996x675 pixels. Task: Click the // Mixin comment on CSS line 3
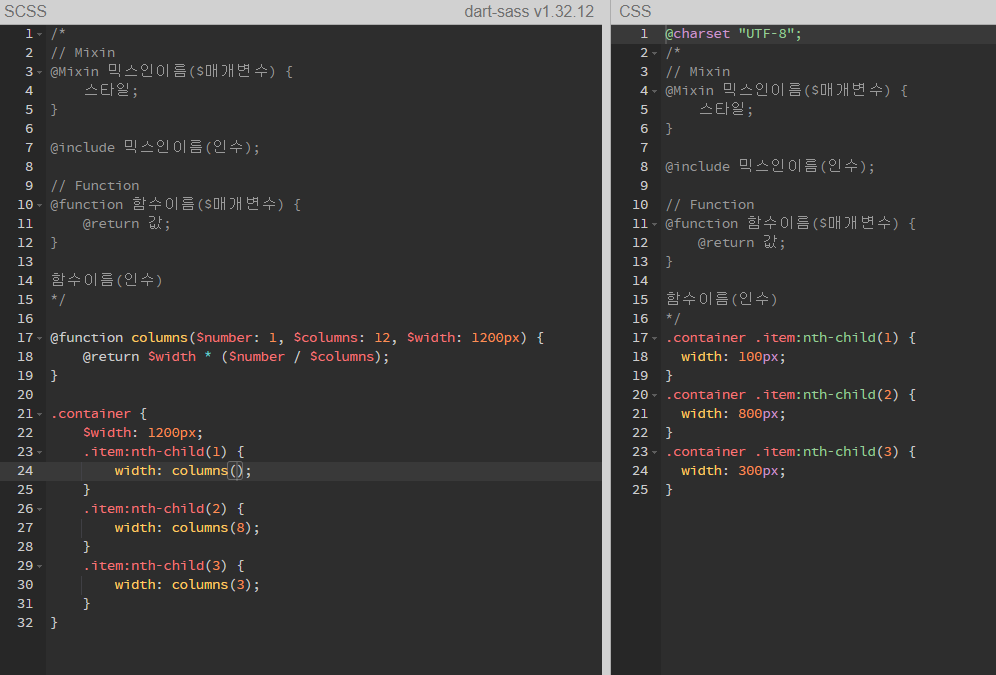click(697, 72)
